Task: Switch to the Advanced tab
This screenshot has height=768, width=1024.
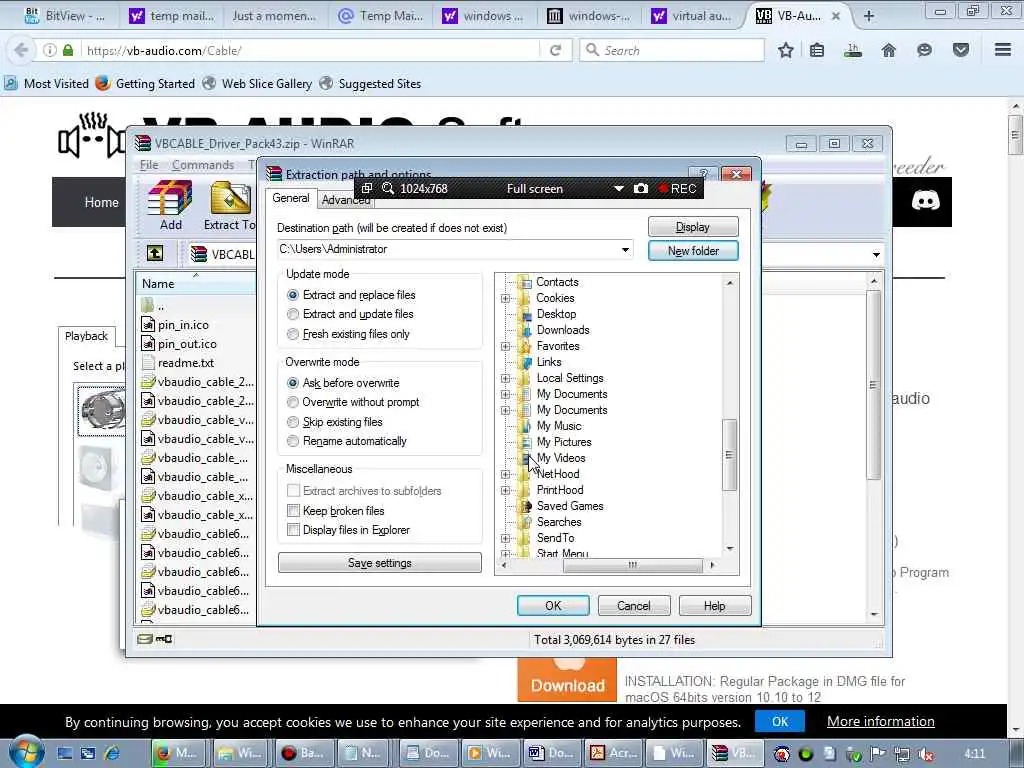Action: pos(345,200)
